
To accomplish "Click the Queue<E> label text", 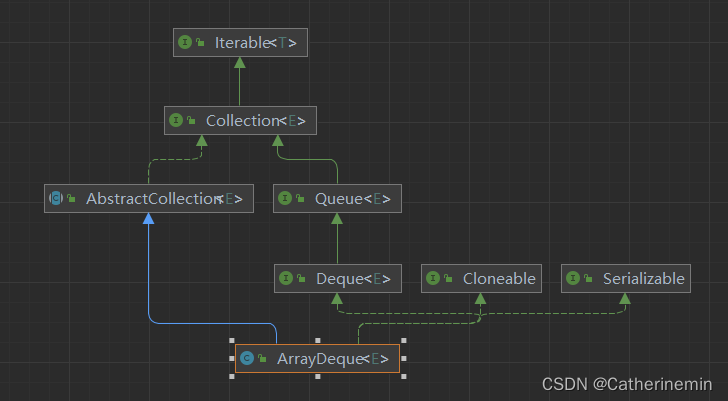I will [x=353, y=199].
